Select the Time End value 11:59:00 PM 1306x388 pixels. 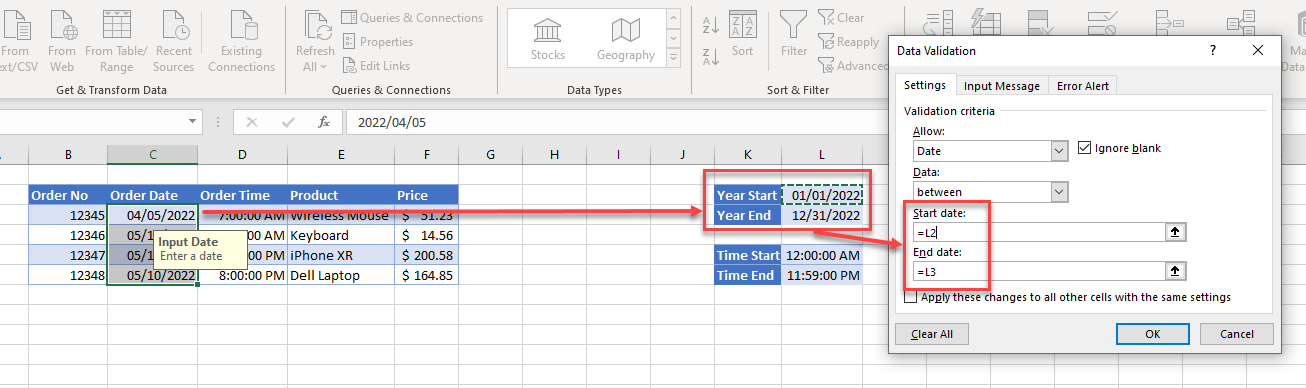click(x=822, y=275)
